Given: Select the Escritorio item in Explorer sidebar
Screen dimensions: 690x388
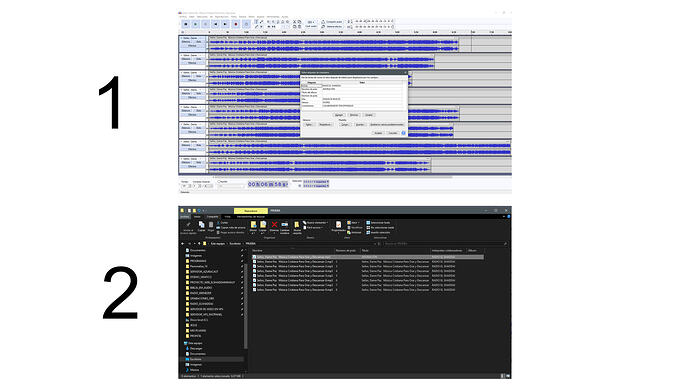Looking at the screenshot, I should tap(195, 359).
